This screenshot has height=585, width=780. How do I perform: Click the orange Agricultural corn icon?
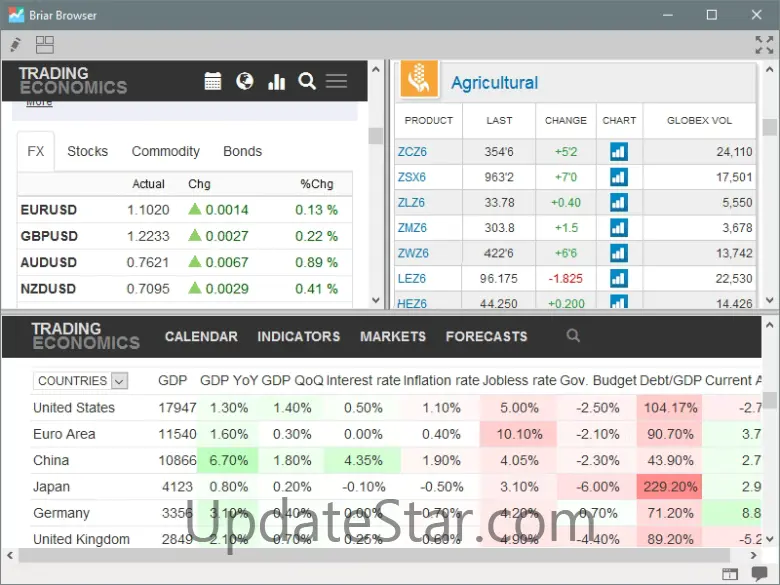pyautogui.click(x=419, y=79)
